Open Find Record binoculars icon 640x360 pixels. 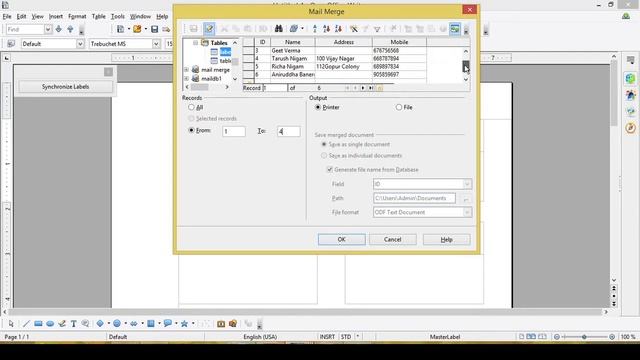click(x=278, y=29)
